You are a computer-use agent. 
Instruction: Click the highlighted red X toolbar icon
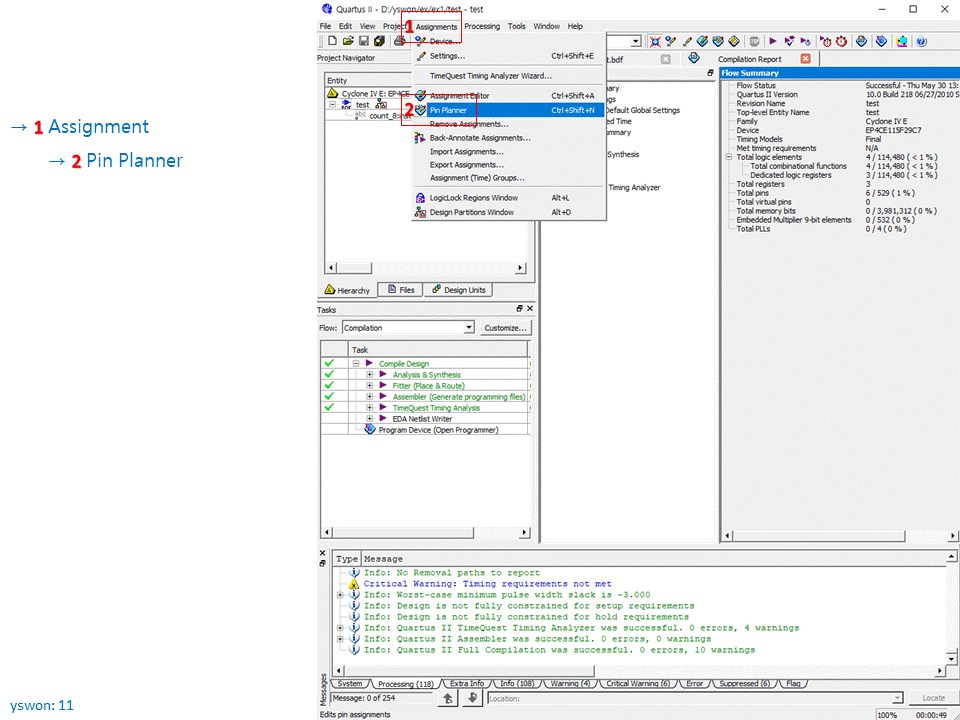click(x=655, y=41)
